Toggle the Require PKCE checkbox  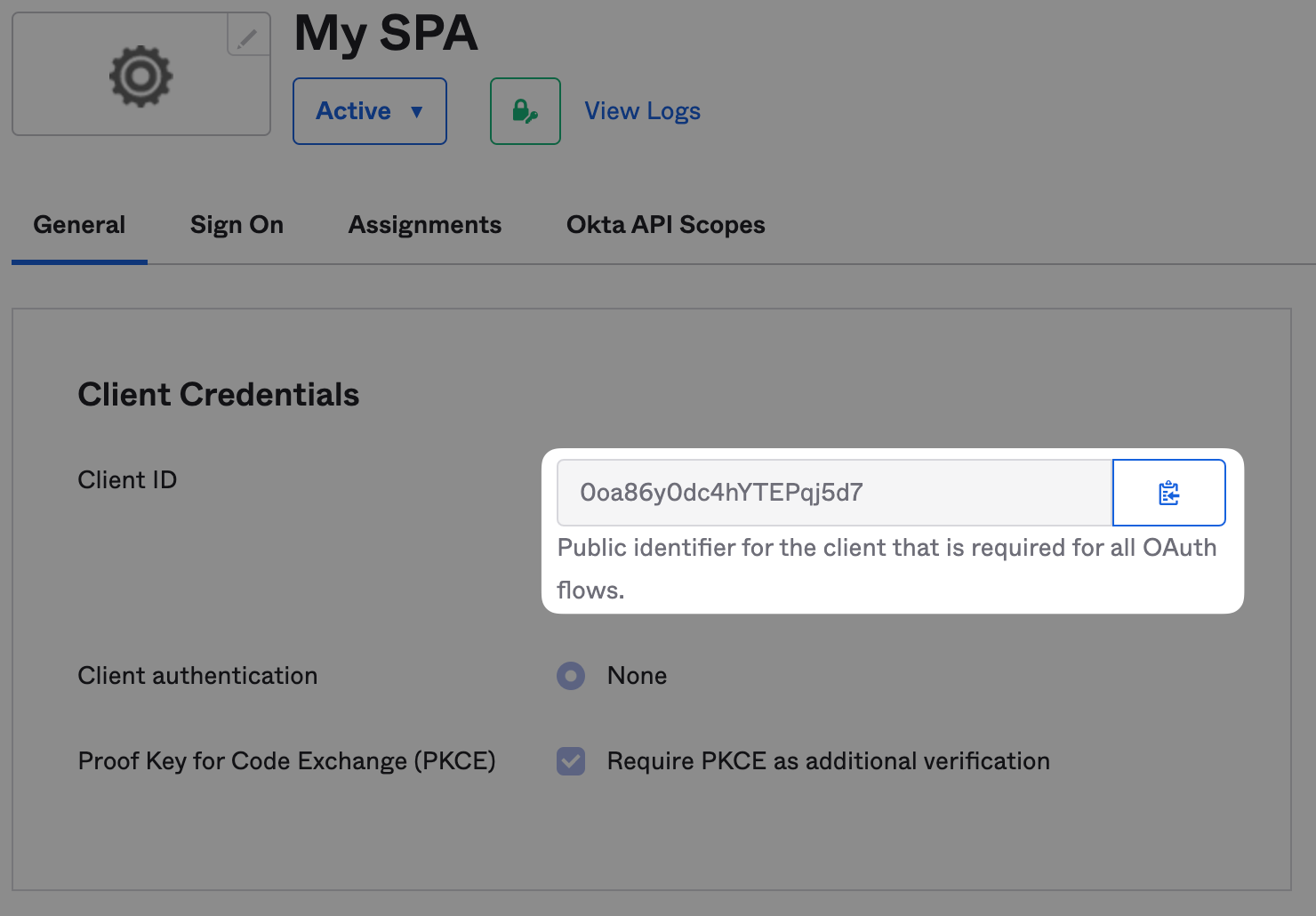coord(571,761)
